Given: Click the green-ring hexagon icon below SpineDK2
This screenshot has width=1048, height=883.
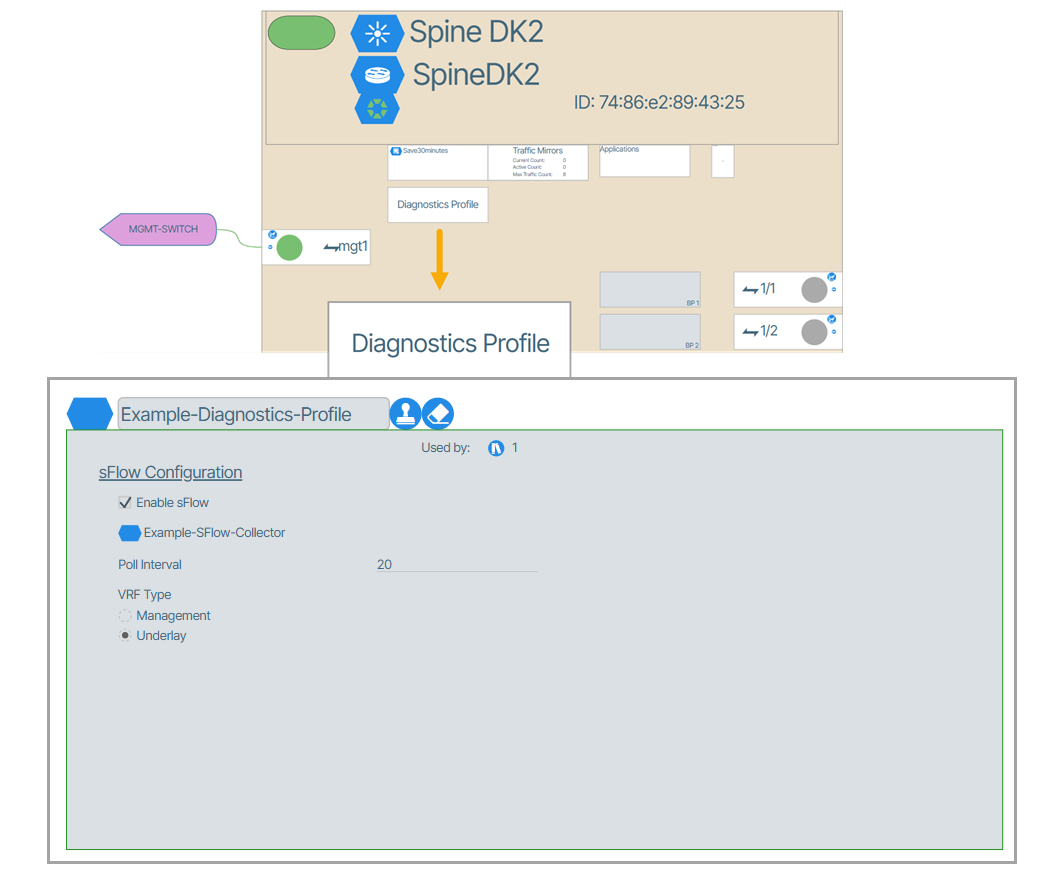Looking at the screenshot, I should pyautogui.click(x=376, y=108).
